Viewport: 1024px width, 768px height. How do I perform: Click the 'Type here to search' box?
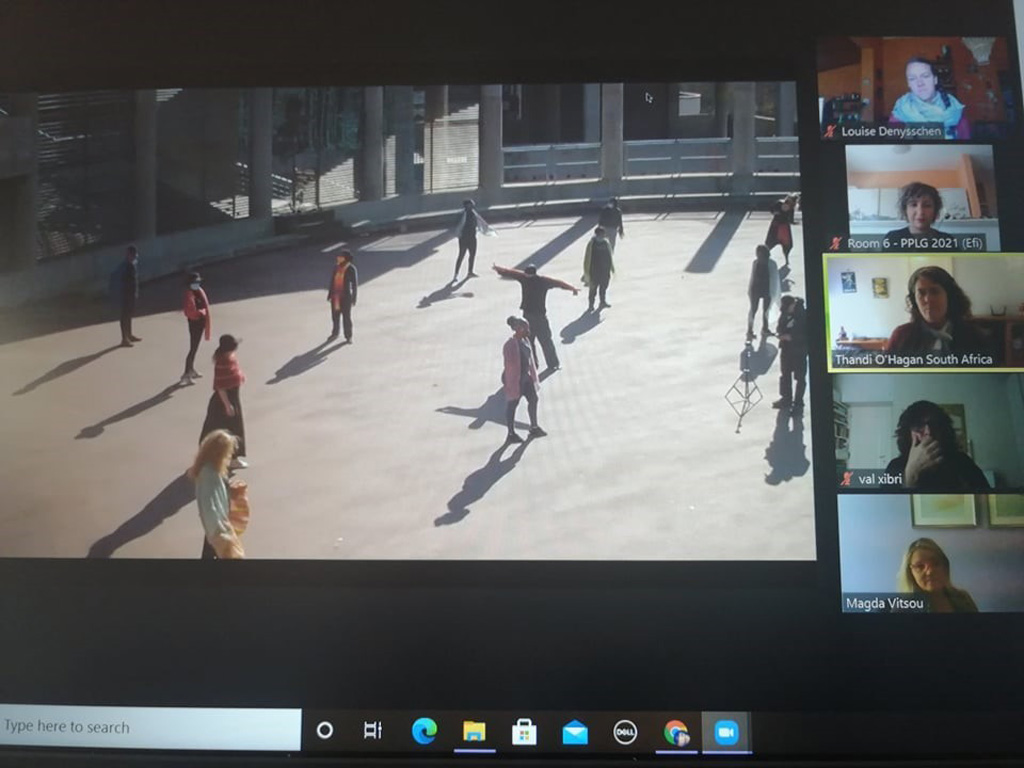pos(150,728)
